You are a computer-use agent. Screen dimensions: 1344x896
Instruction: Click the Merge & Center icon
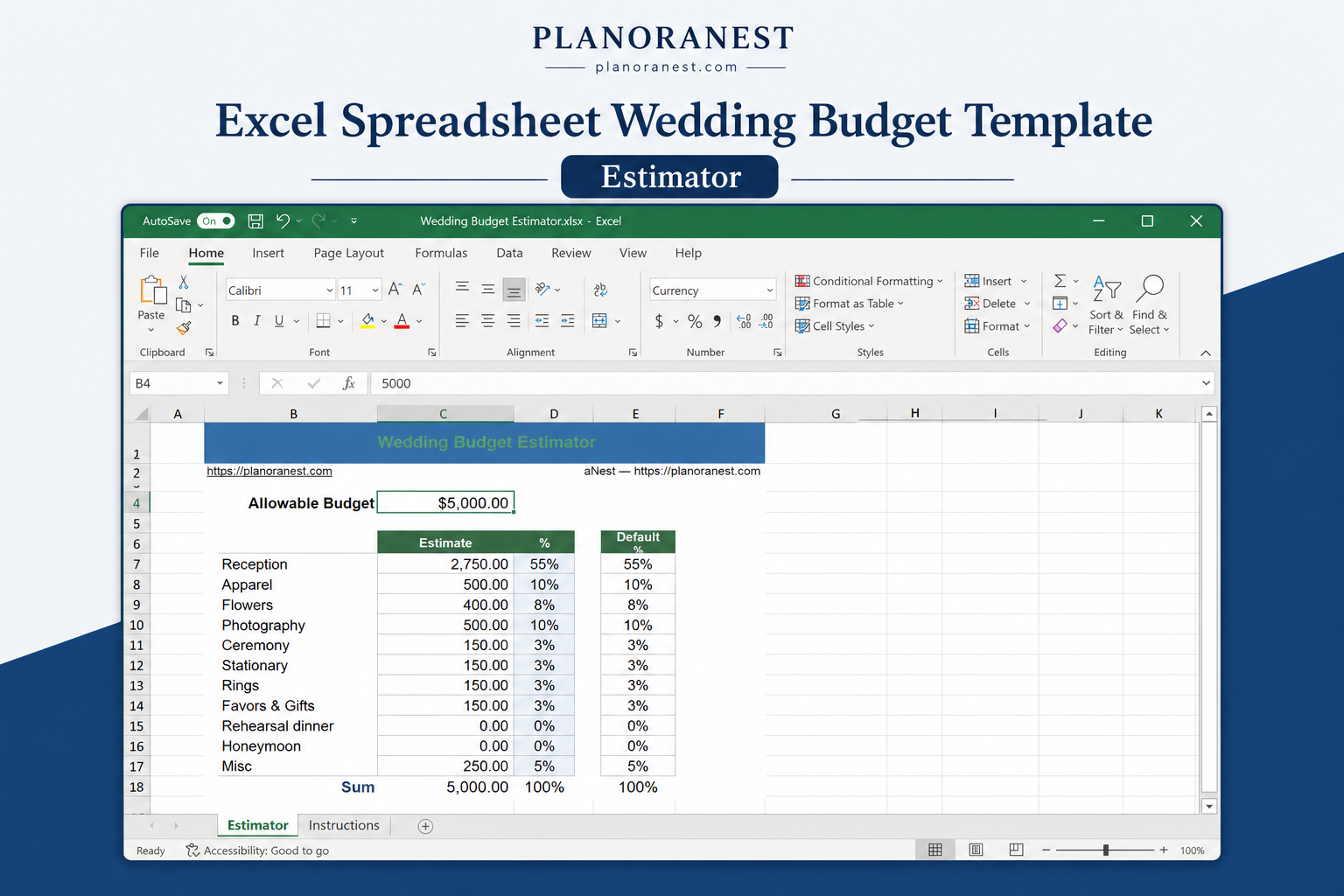point(599,321)
